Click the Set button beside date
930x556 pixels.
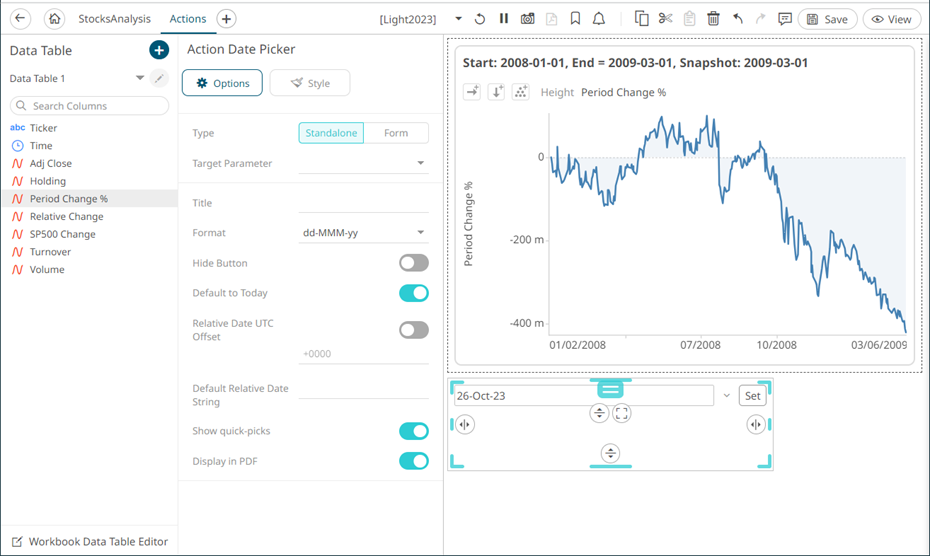[752, 396]
